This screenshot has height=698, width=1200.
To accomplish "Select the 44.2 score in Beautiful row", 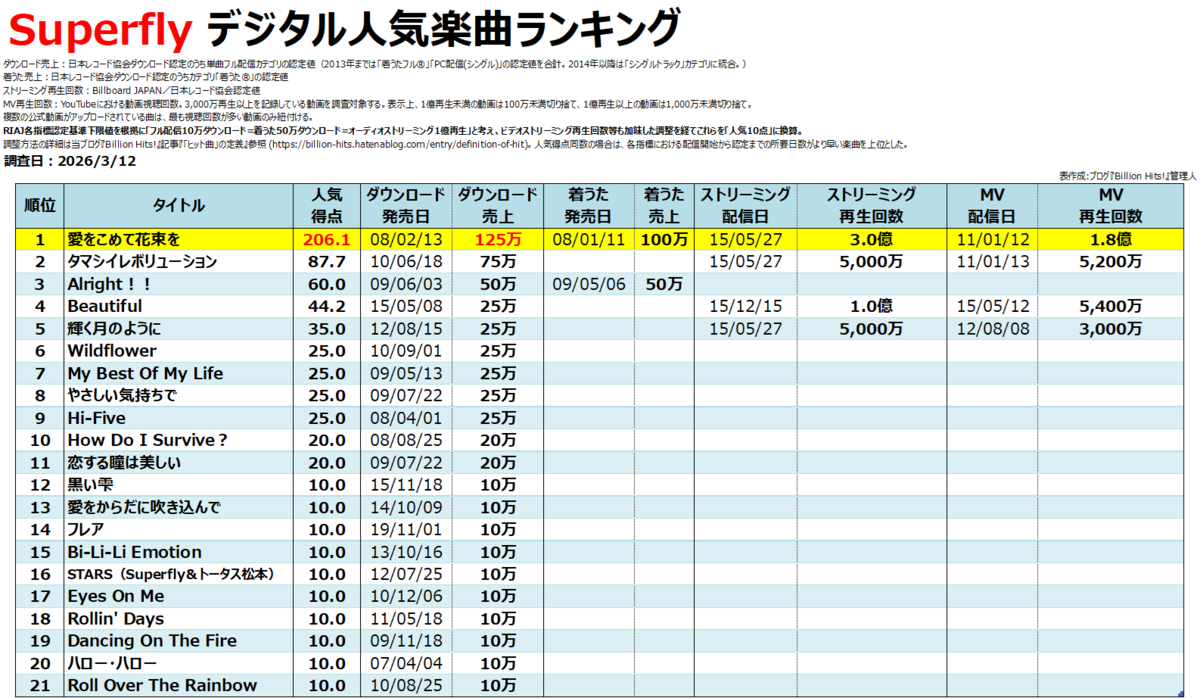I will coord(328,306).
